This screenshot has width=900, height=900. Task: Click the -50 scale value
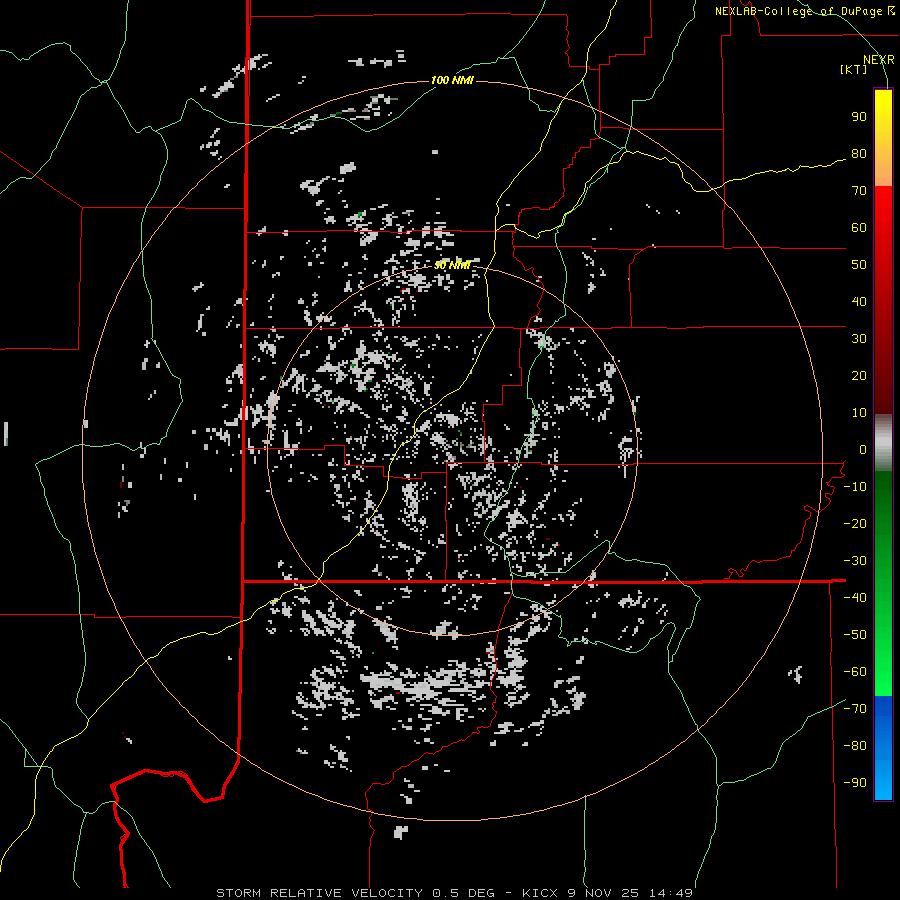click(855, 635)
